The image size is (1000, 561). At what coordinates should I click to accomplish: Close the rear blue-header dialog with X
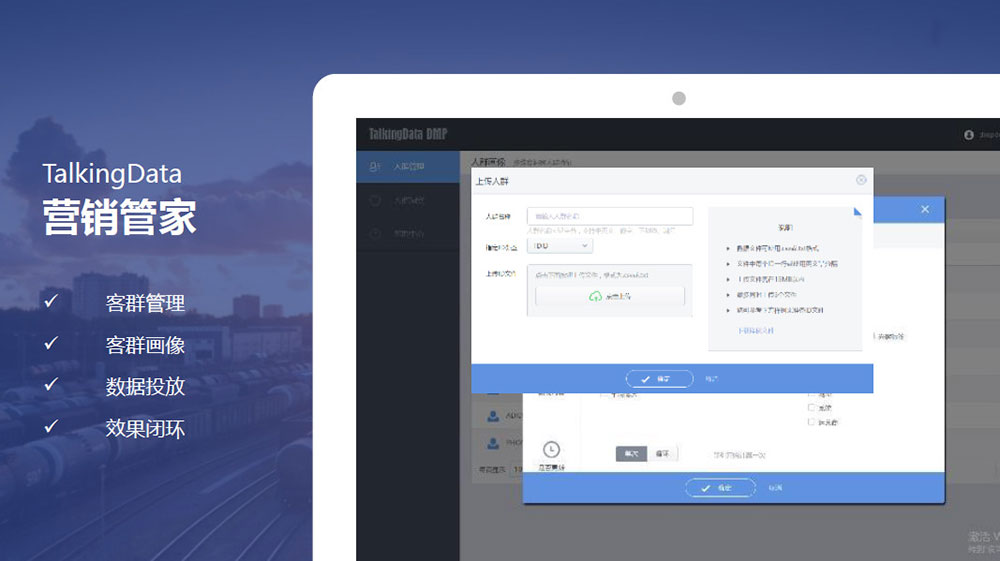point(925,209)
